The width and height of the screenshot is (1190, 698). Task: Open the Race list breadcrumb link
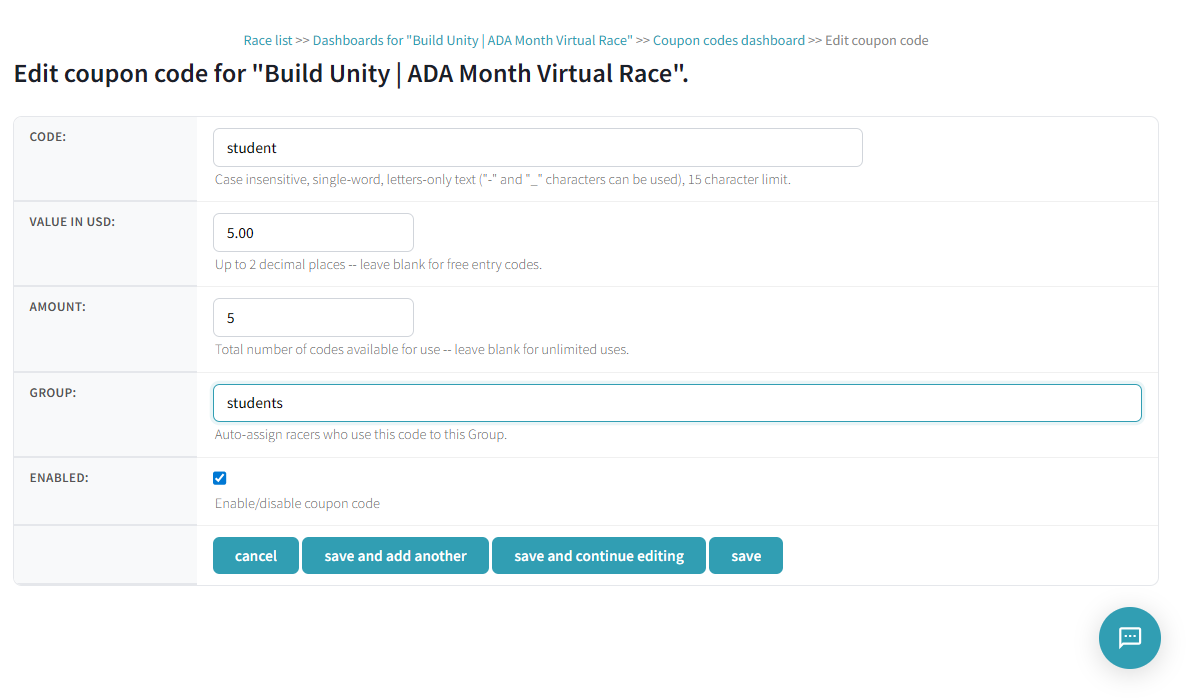(267, 40)
